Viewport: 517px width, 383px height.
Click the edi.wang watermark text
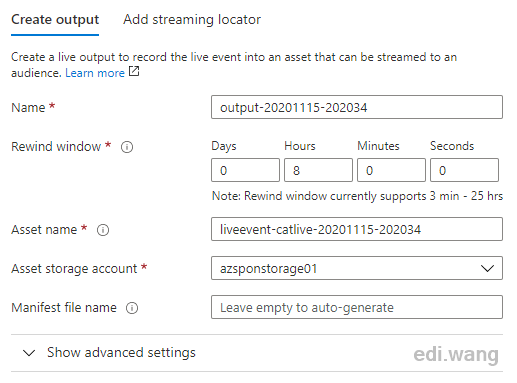[456, 354]
